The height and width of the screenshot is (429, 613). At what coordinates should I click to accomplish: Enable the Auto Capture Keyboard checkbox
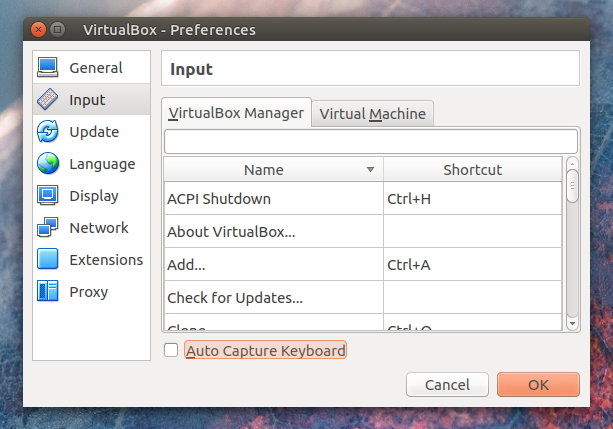pyautogui.click(x=171, y=350)
